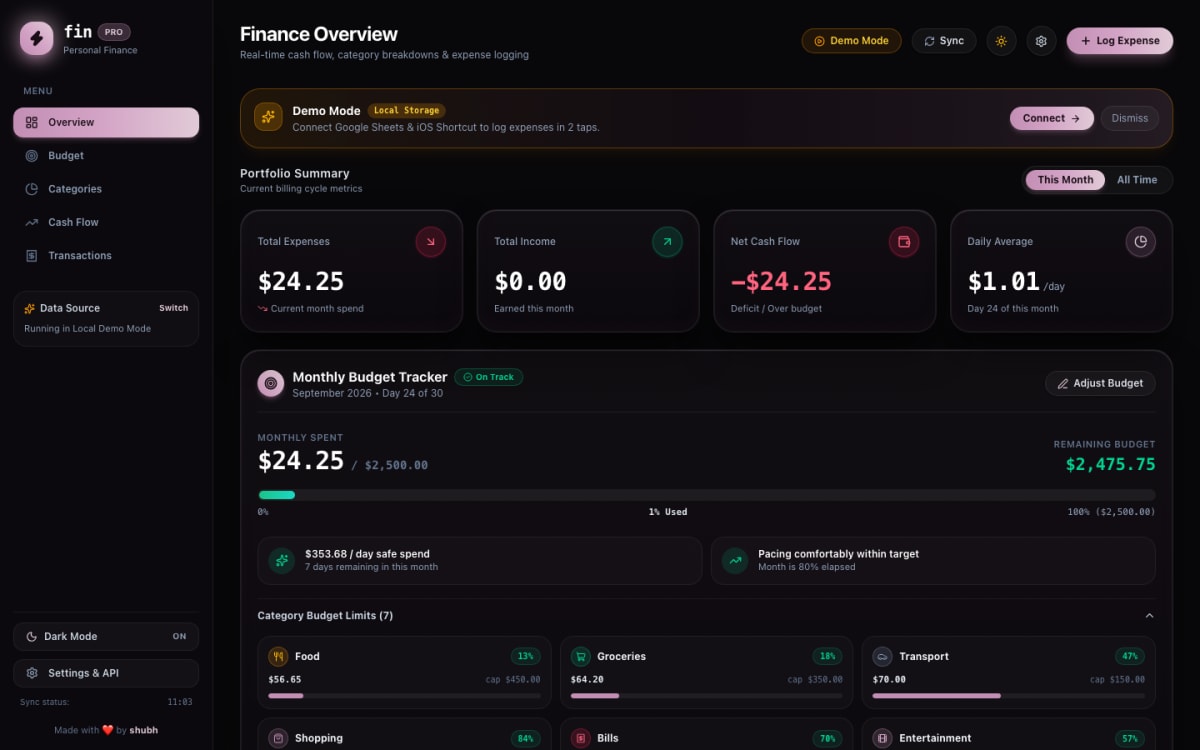Image resolution: width=1200 pixels, height=750 pixels.
Task: Click the Data Source lightning icon
Action: (x=30, y=309)
